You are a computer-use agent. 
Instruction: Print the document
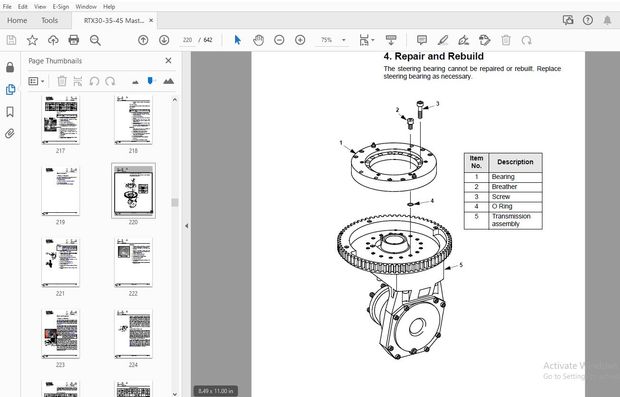click(x=74, y=40)
